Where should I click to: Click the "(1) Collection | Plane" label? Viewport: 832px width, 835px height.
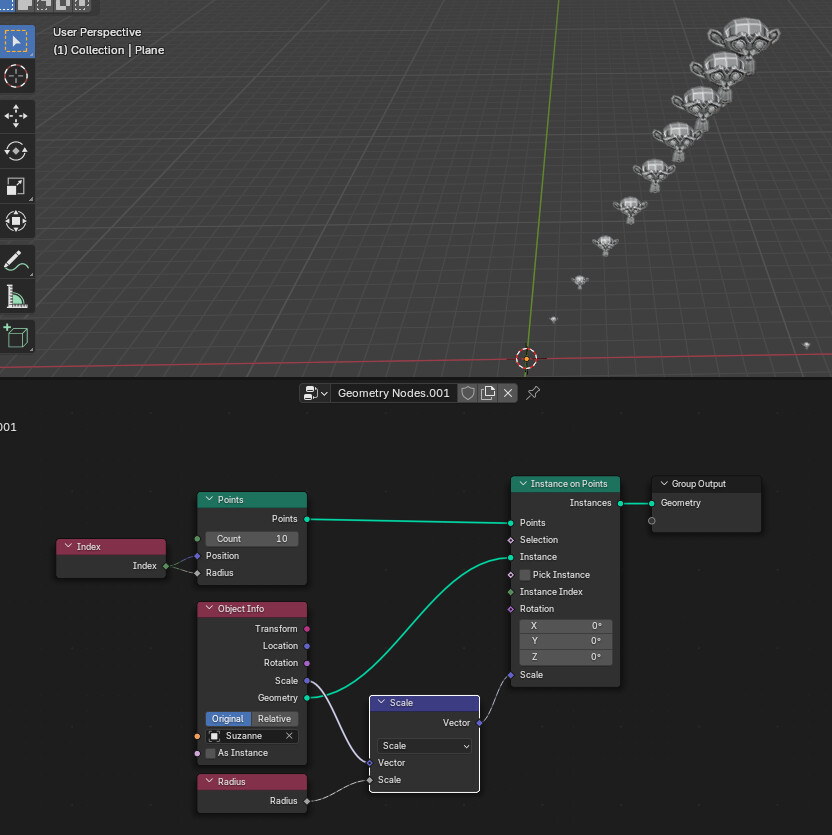point(109,50)
